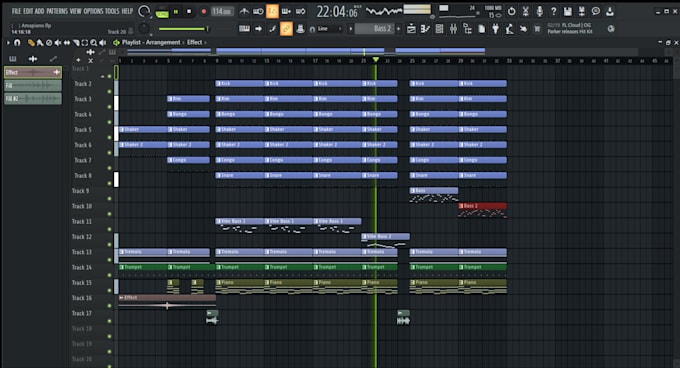680x368 pixels.
Task: Mute Track 16 with its green dot
Action: [x=109, y=306]
